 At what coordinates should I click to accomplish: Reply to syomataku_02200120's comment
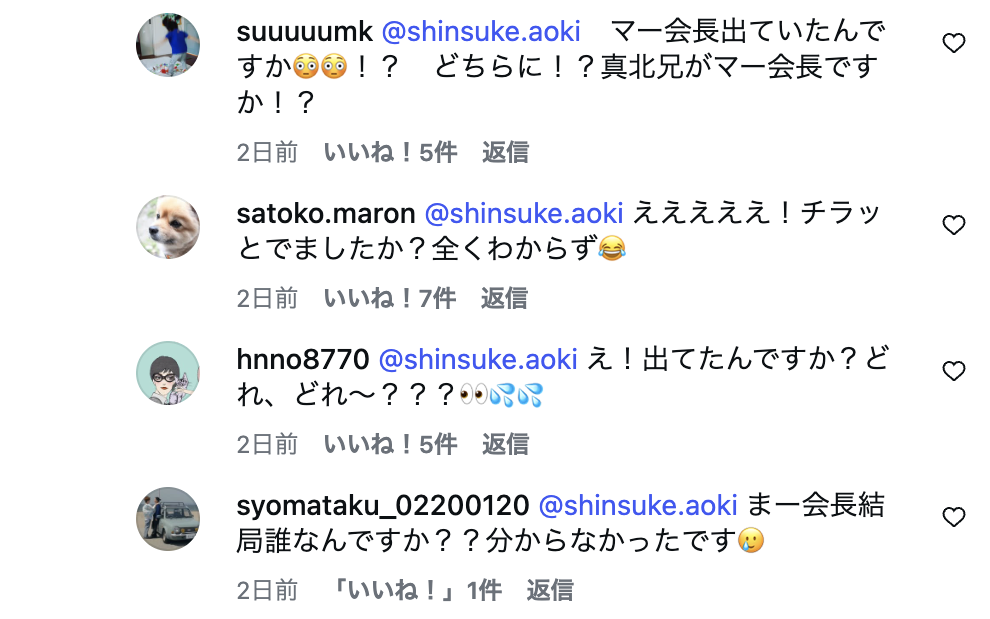[550, 590]
